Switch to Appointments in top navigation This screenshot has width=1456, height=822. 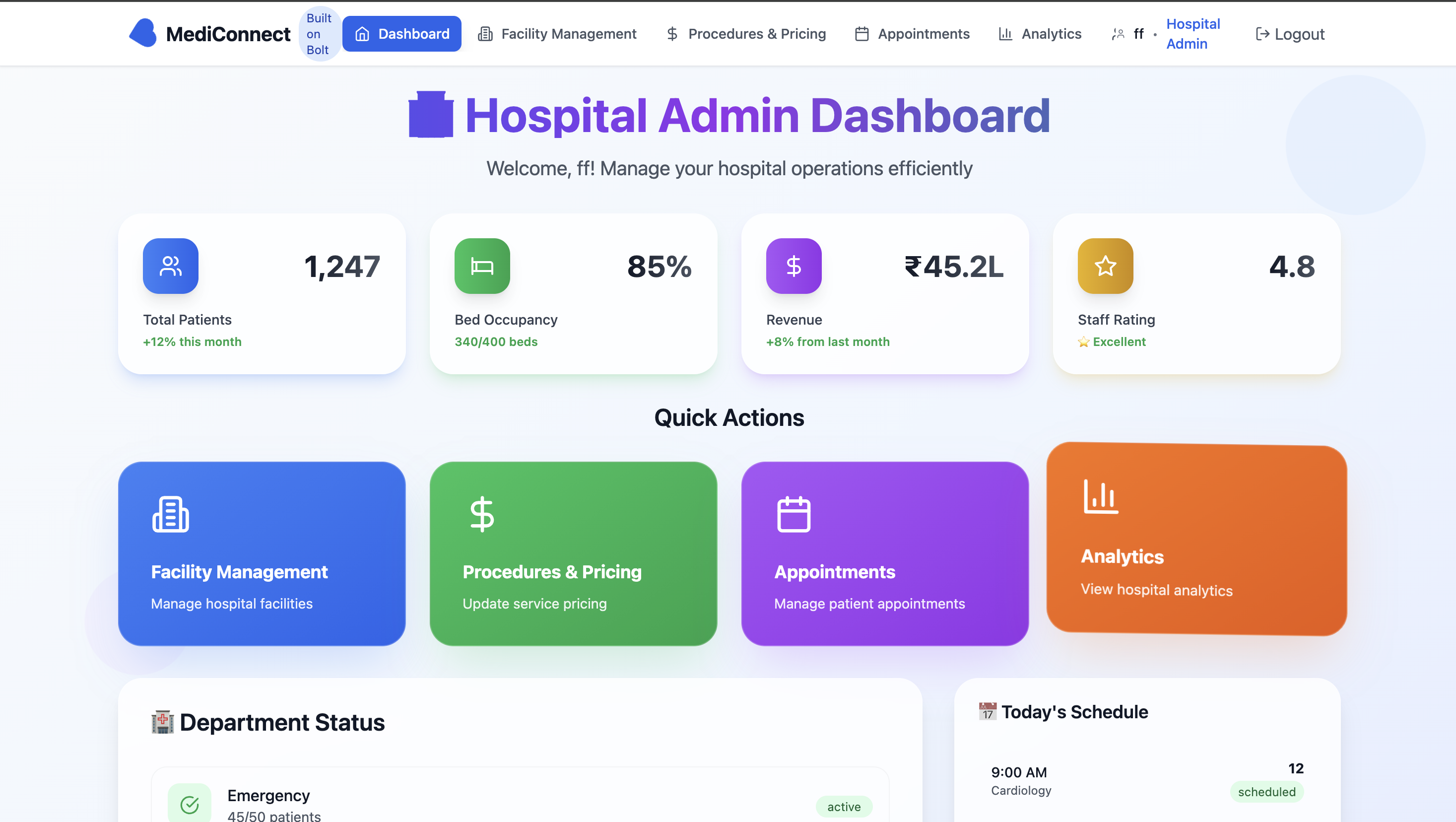912,34
